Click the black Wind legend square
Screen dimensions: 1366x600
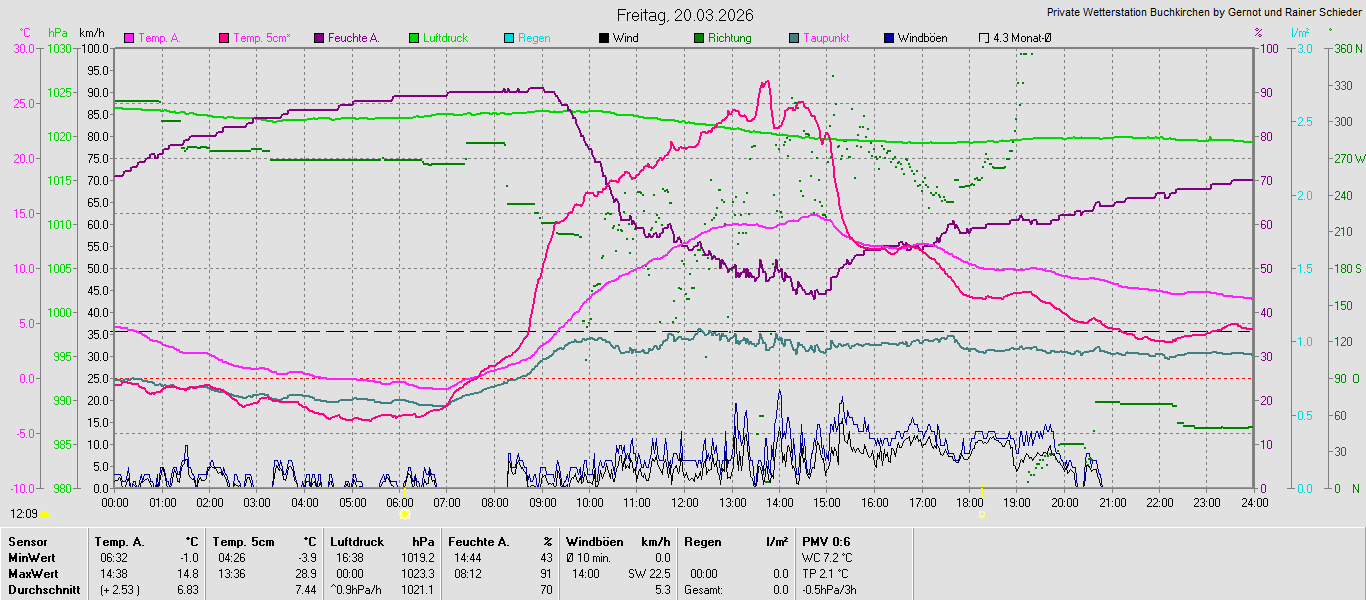click(604, 38)
